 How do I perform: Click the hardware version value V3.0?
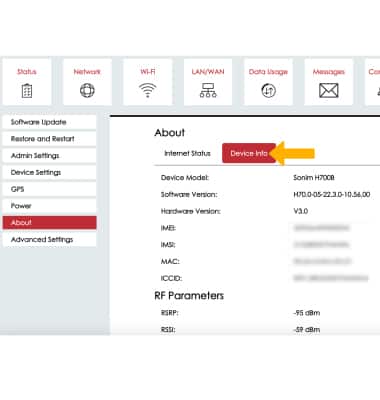click(301, 211)
